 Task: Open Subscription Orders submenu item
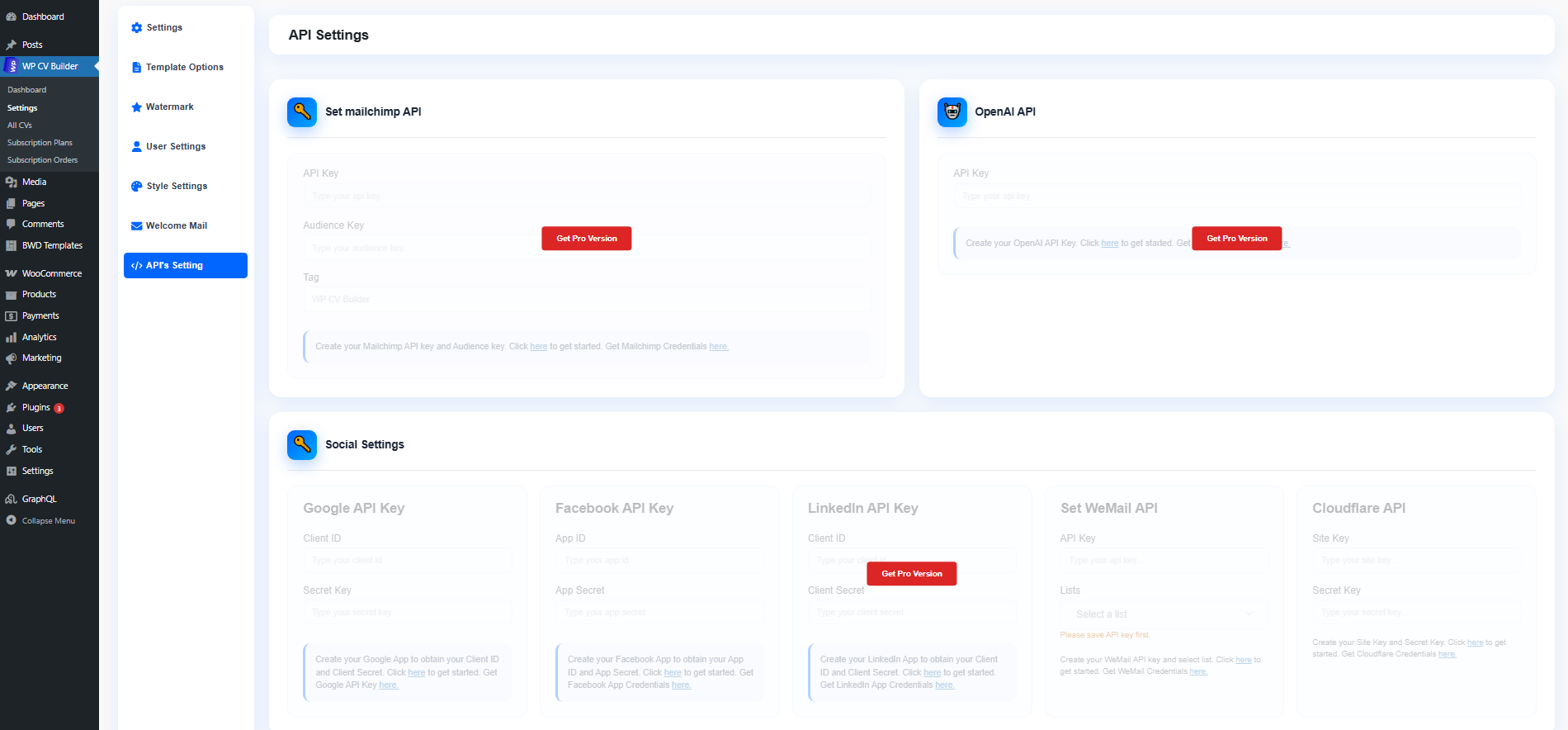[x=43, y=159]
